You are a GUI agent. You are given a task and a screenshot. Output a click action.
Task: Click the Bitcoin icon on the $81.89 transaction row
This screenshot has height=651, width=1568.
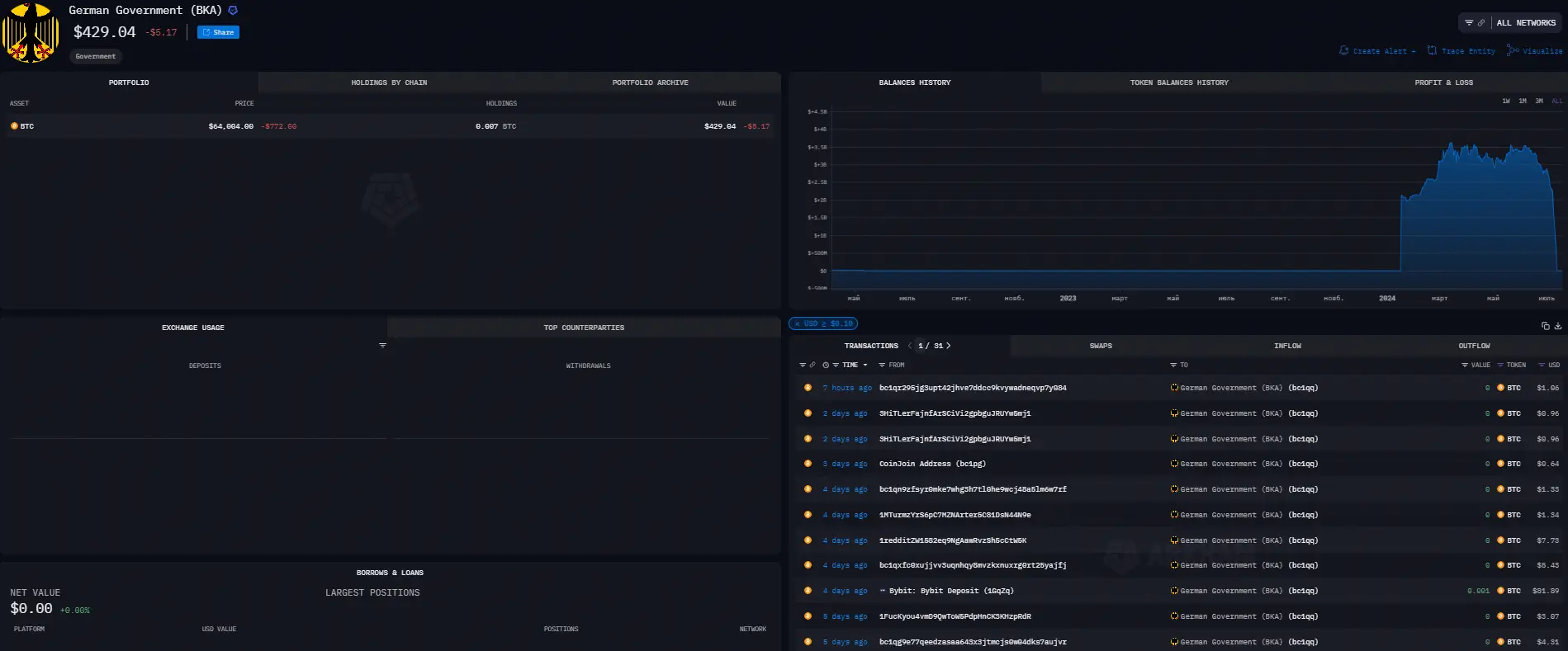[808, 591]
